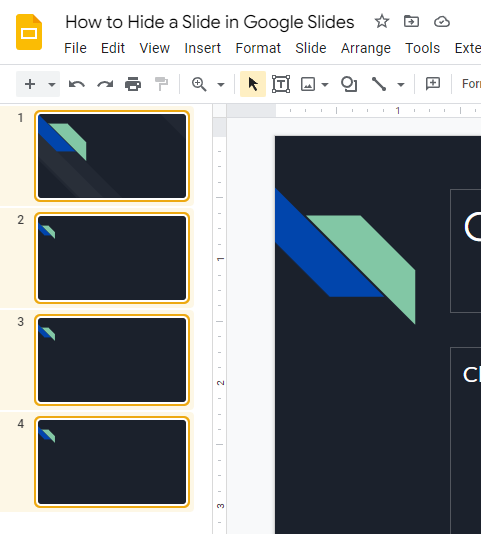This screenshot has width=481, height=534.
Task: Open the new slide layout dropdown arrow
Action: click(52, 84)
